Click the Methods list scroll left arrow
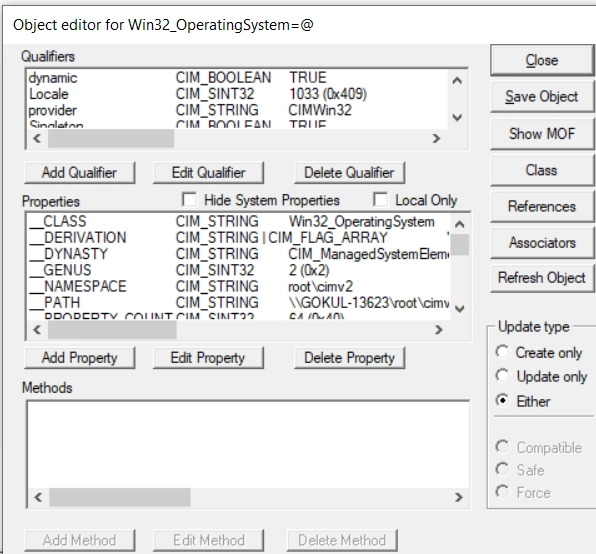This screenshot has height=554, width=596. (x=38, y=497)
